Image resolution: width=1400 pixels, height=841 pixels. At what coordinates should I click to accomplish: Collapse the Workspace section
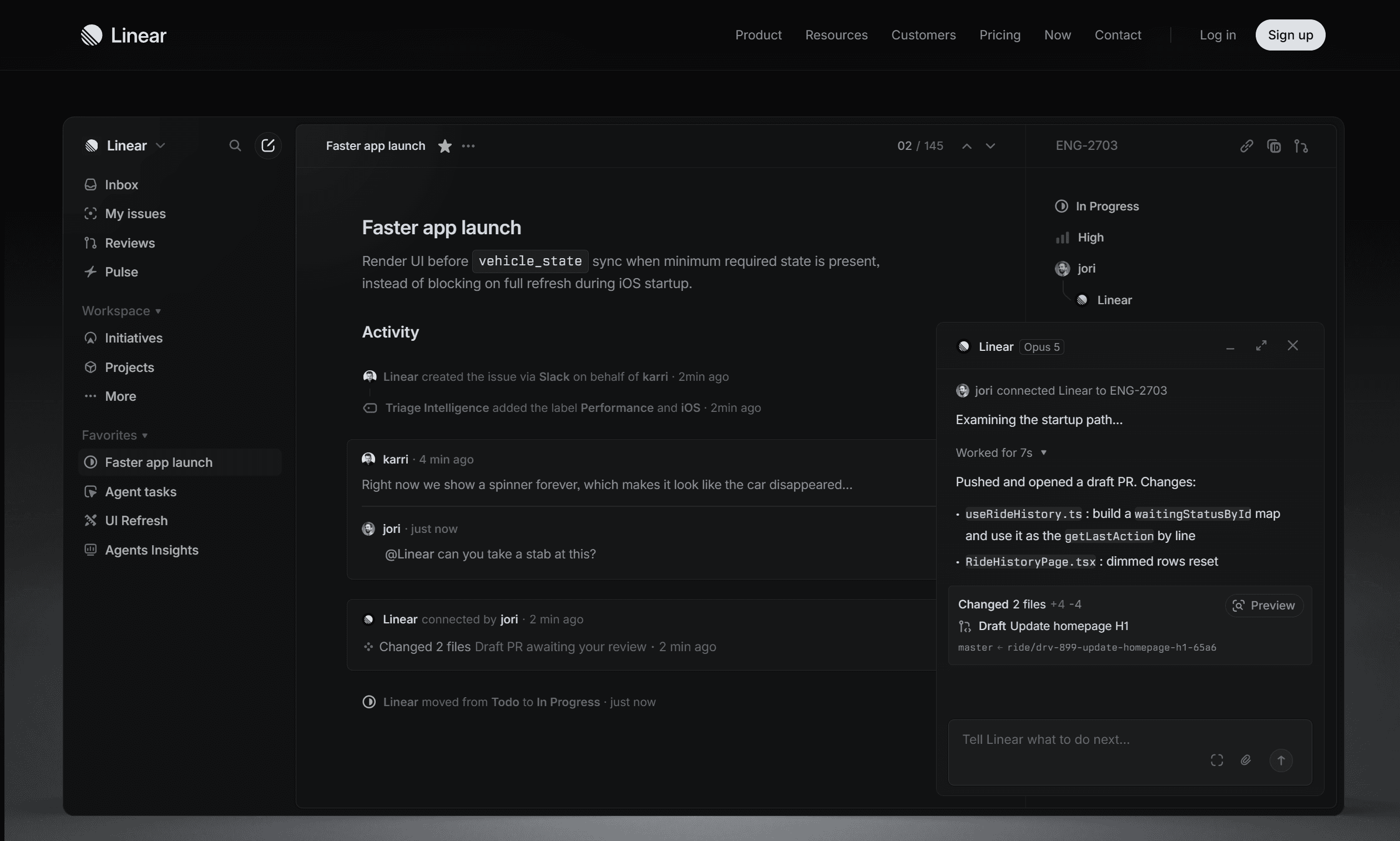tap(122, 311)
